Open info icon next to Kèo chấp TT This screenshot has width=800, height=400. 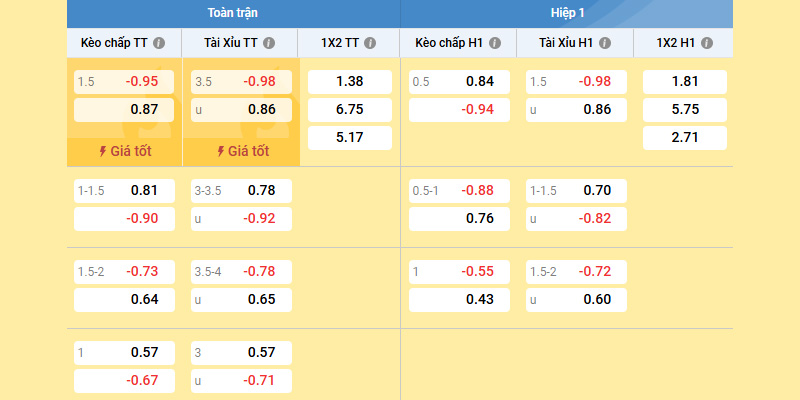(159, 43)
